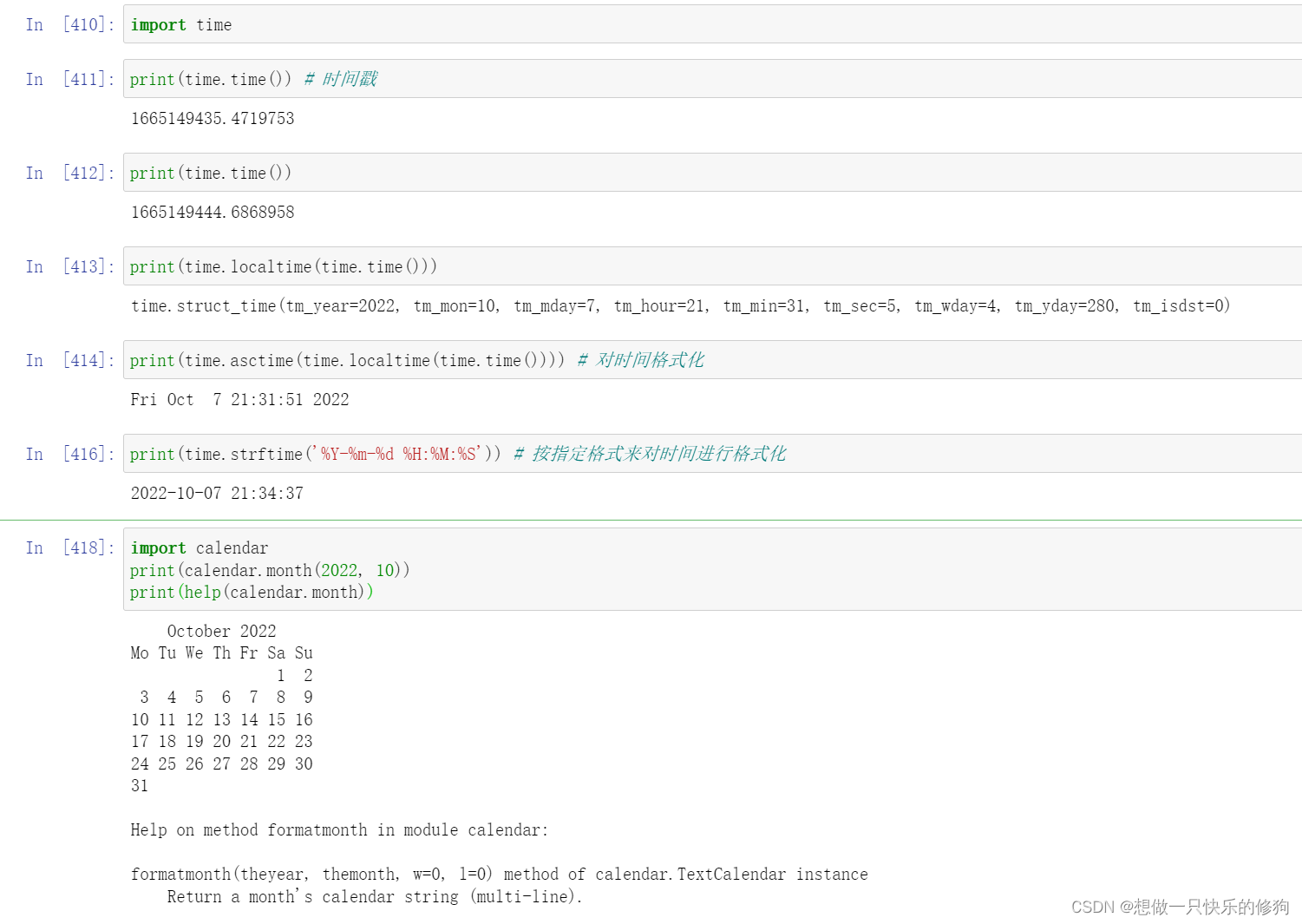Click "Help on method formatmonth" output text
This screenshot has width=1302, height=924.
(x=338, y=829)
